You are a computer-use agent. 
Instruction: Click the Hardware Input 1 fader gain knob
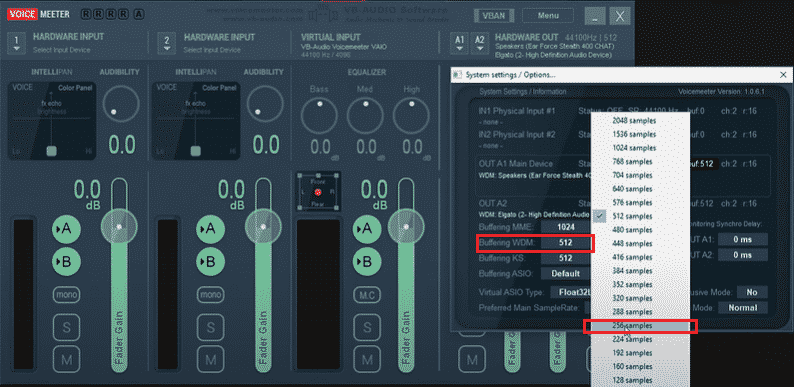pos(120,226)
